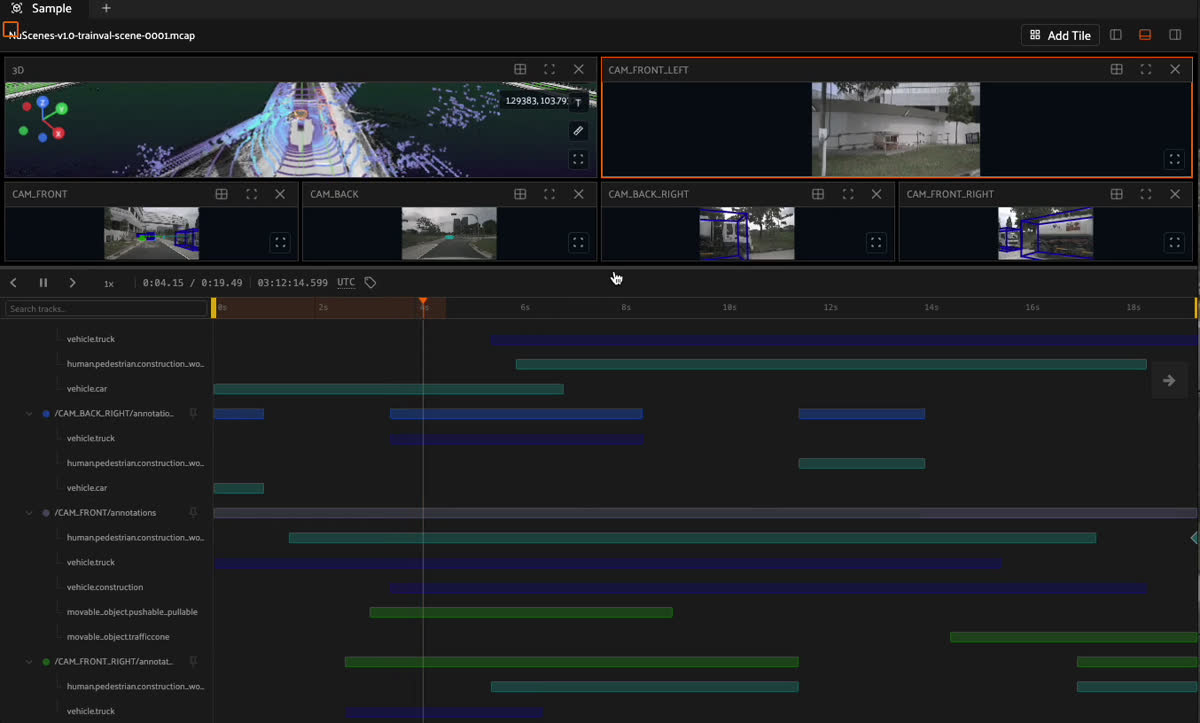Select the measure pencil tool in 3D view
This screenshot has height=723, width=1200.
[578, 131]
